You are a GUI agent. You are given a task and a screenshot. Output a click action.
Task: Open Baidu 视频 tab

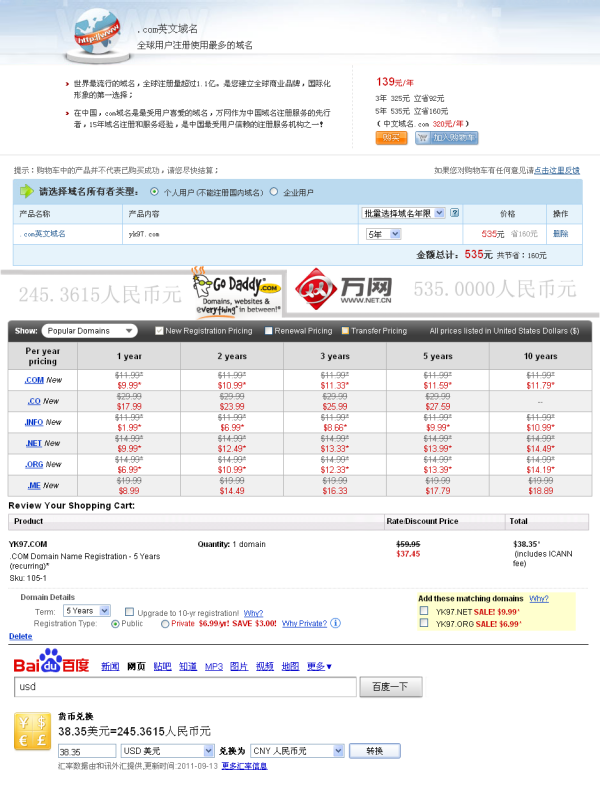coord(265,667)
